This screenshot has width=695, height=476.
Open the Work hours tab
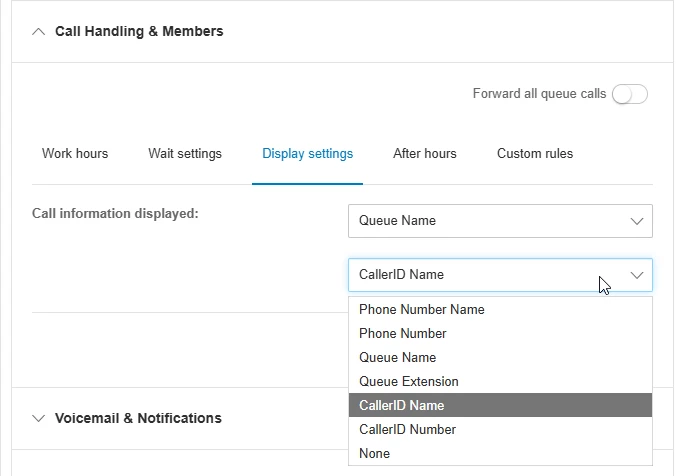(75, 154)
